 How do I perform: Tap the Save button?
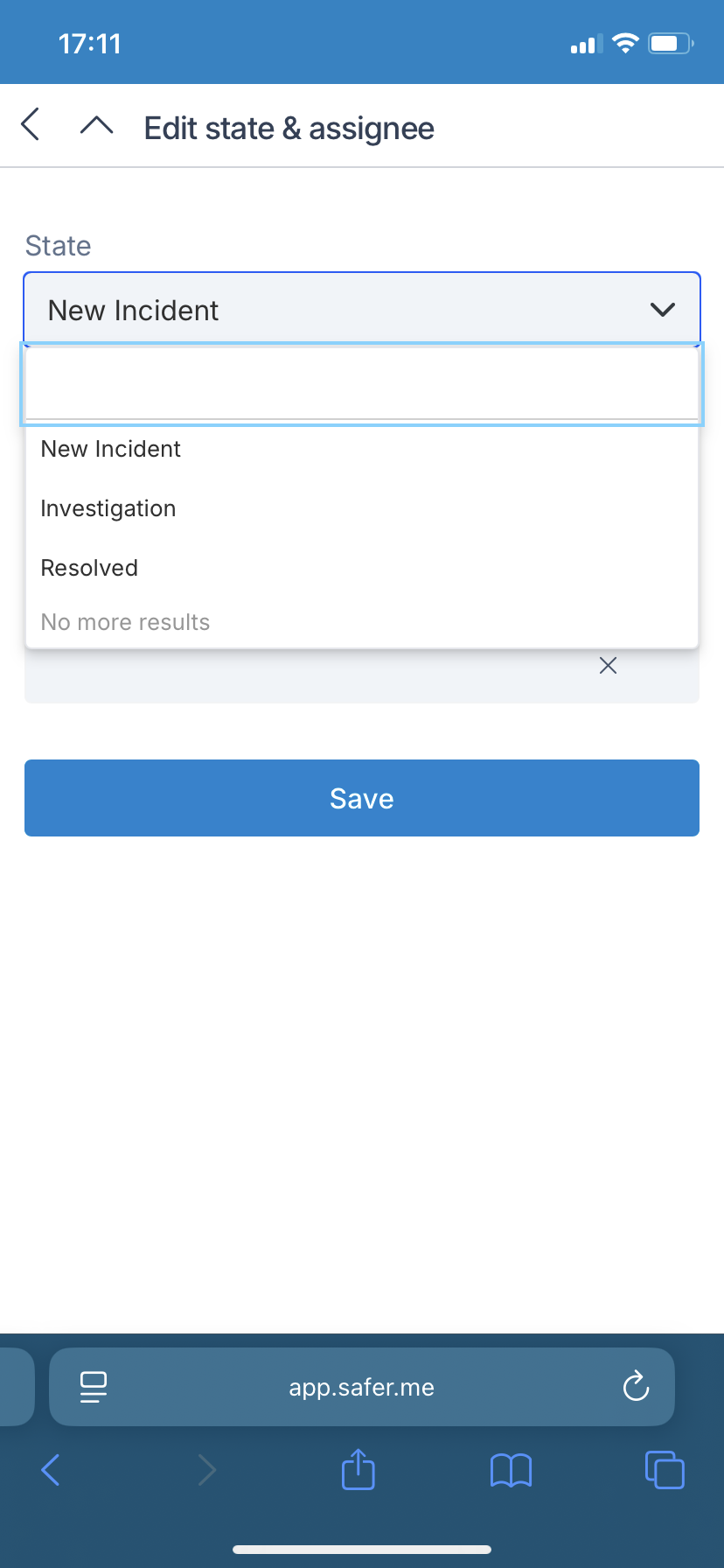pos(361,798)
